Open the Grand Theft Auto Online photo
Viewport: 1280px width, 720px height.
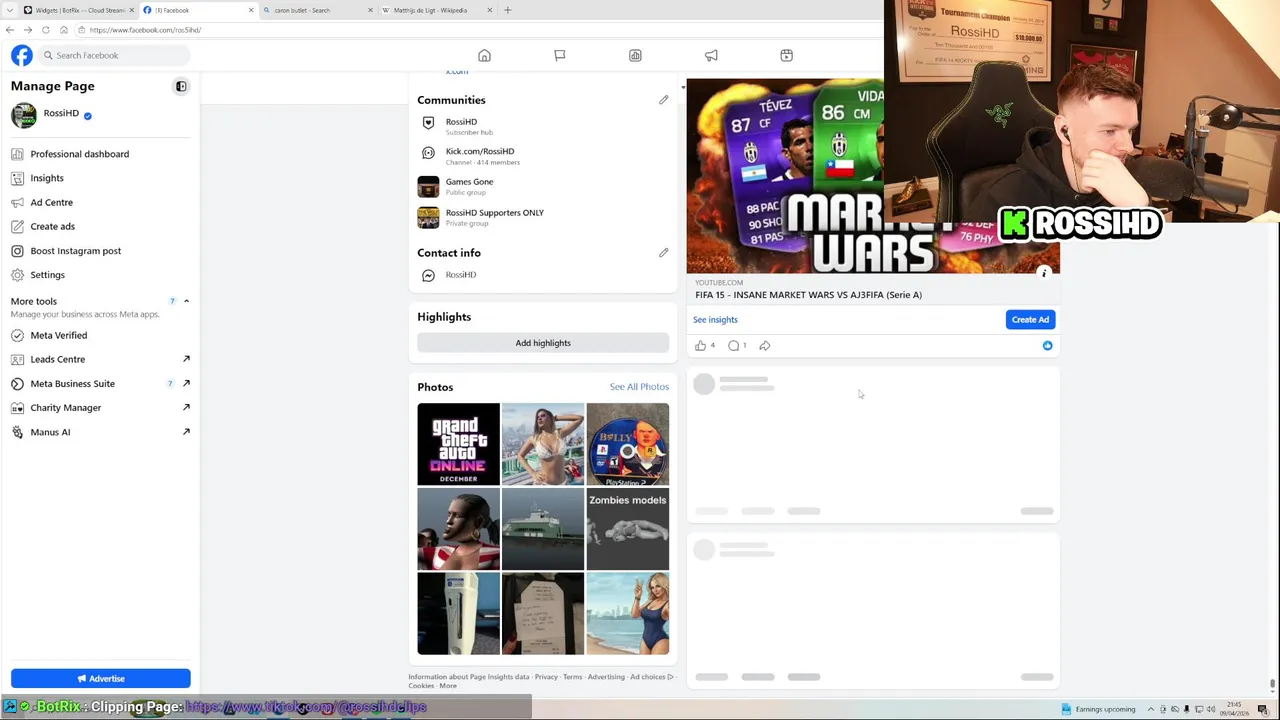click(x=458, y=444)
